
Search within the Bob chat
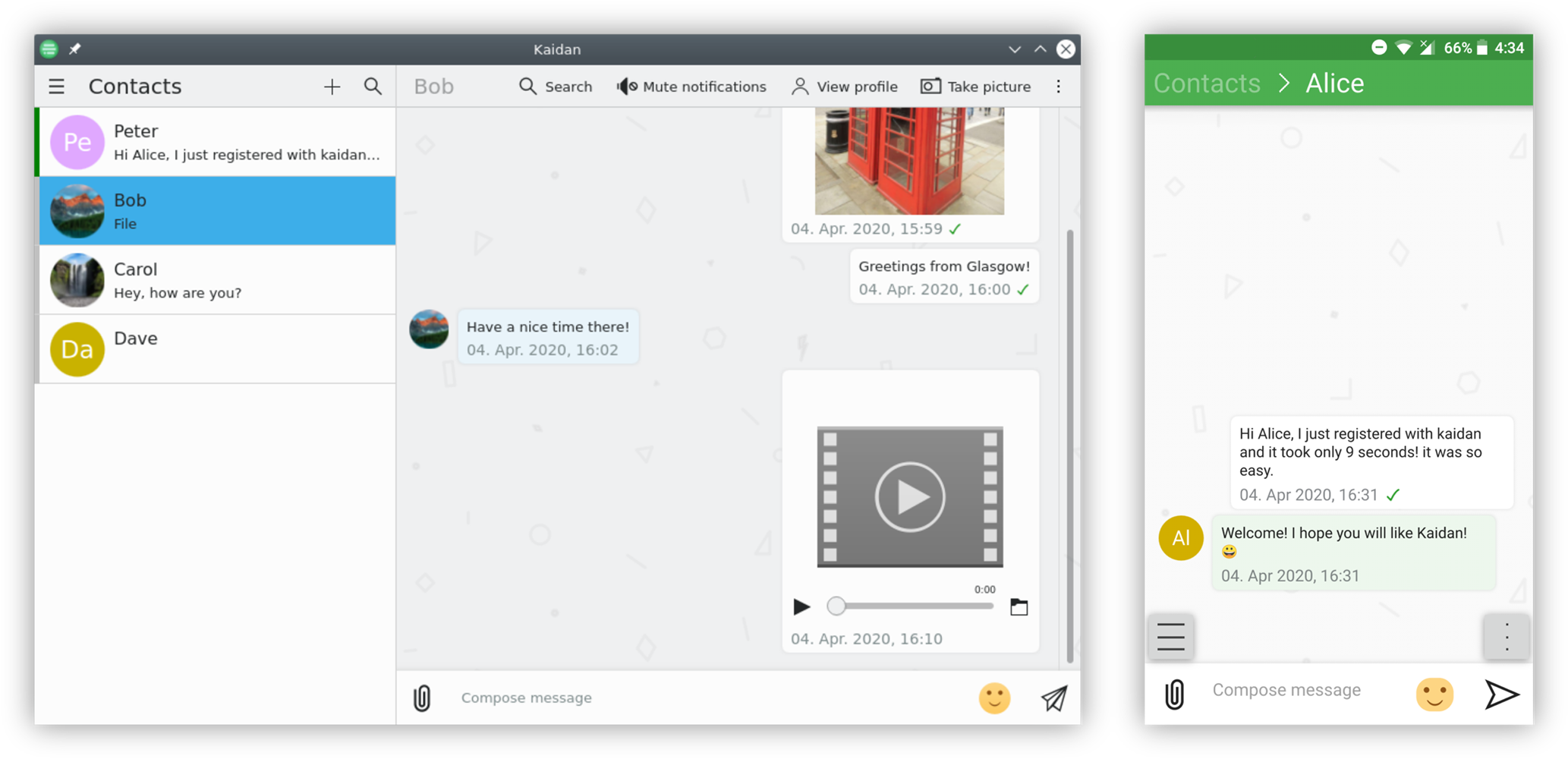(556, 87)
